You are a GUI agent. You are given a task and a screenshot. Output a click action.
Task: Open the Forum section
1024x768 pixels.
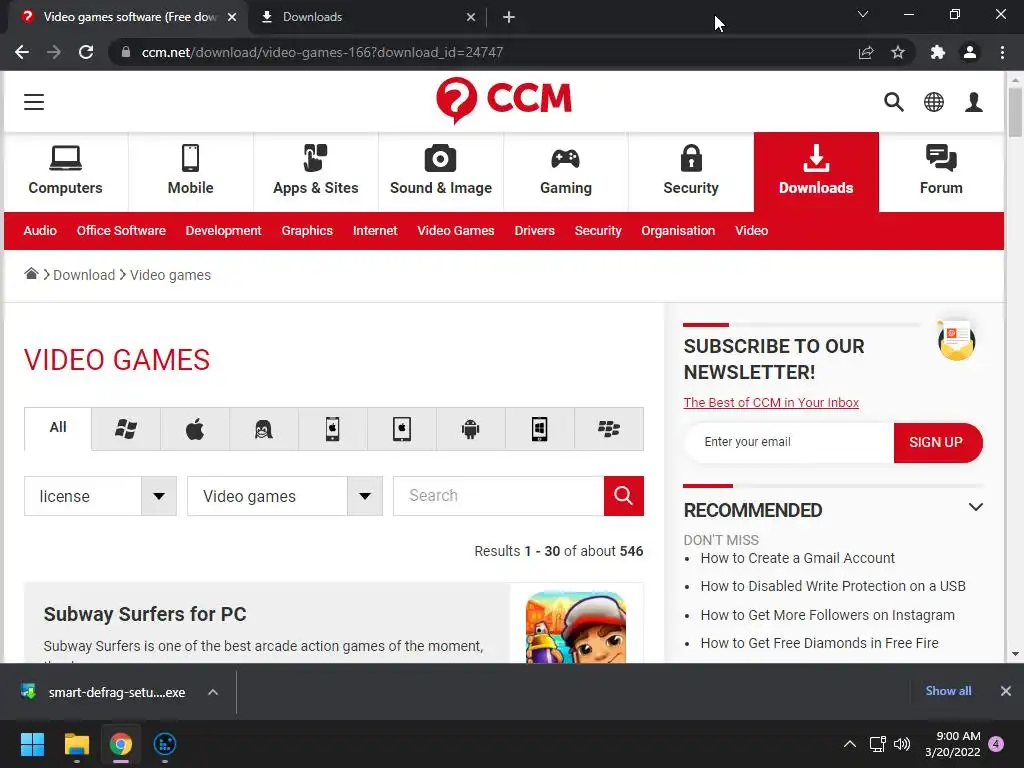[x=941, y=171]
